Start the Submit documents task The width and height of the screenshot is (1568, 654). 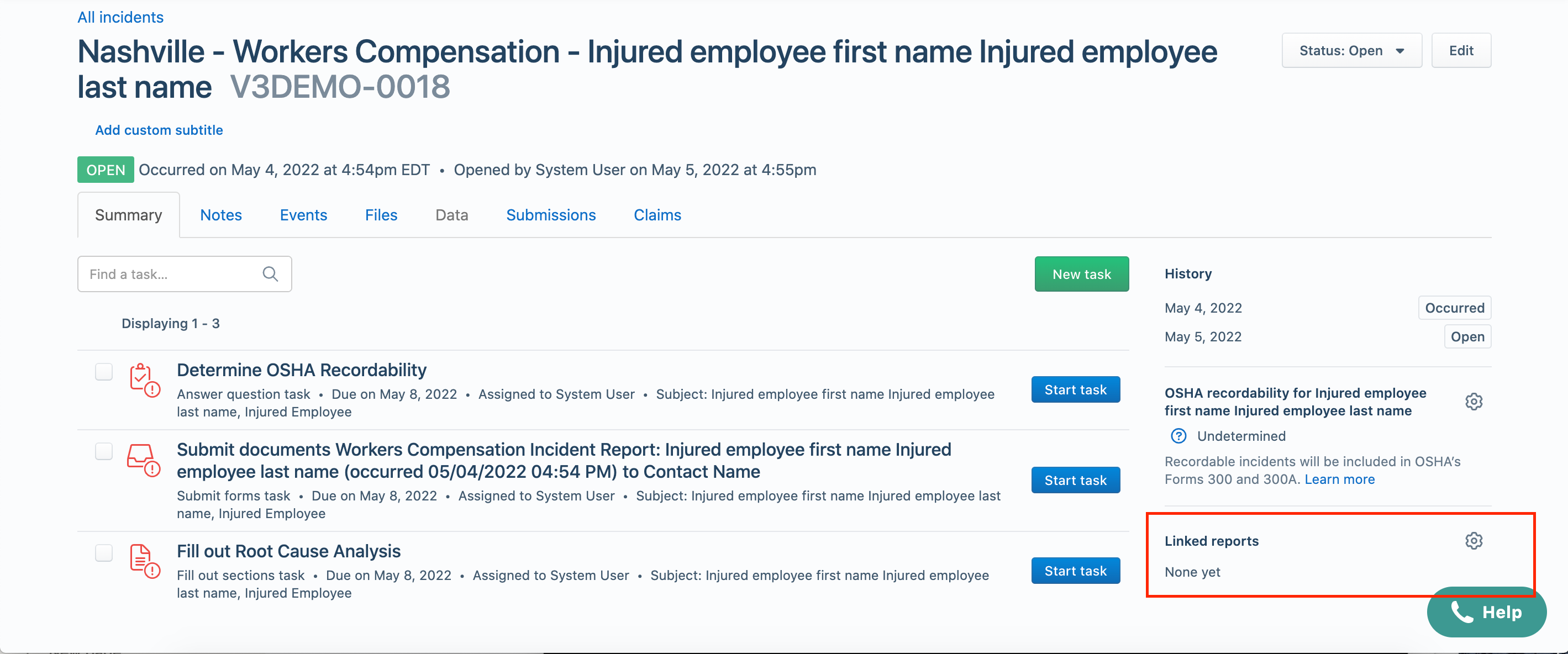(1076, 480)
